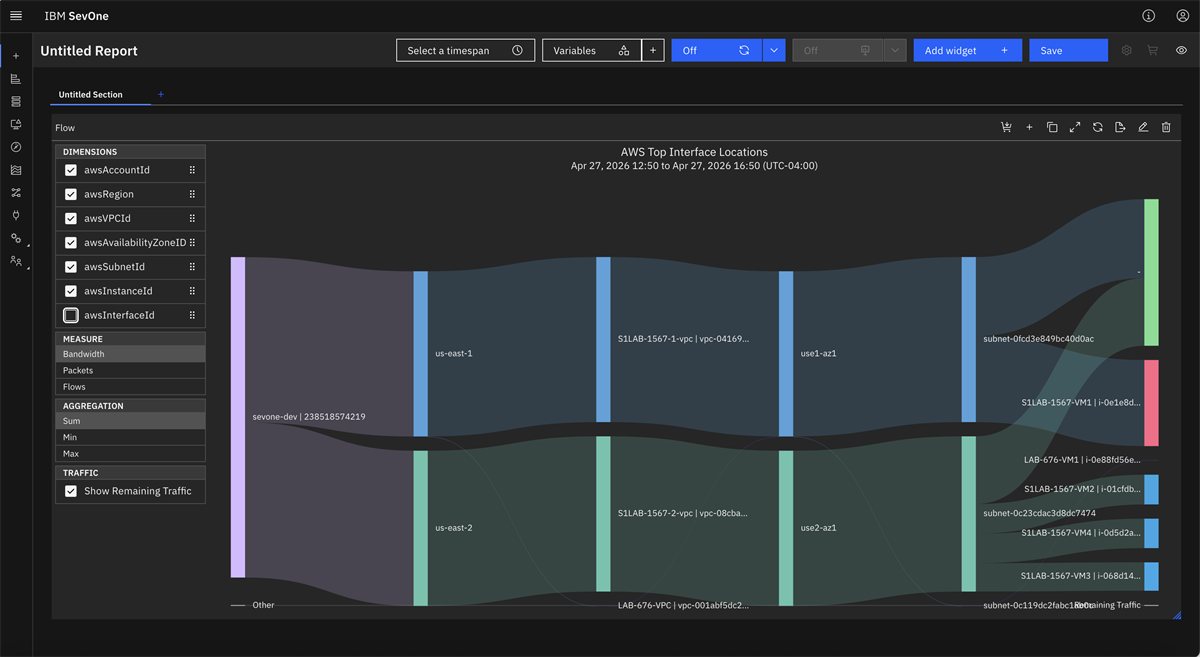This screenshot has height=657, width=1200.
Task: Select Packets measure
Action: [130, 370]
